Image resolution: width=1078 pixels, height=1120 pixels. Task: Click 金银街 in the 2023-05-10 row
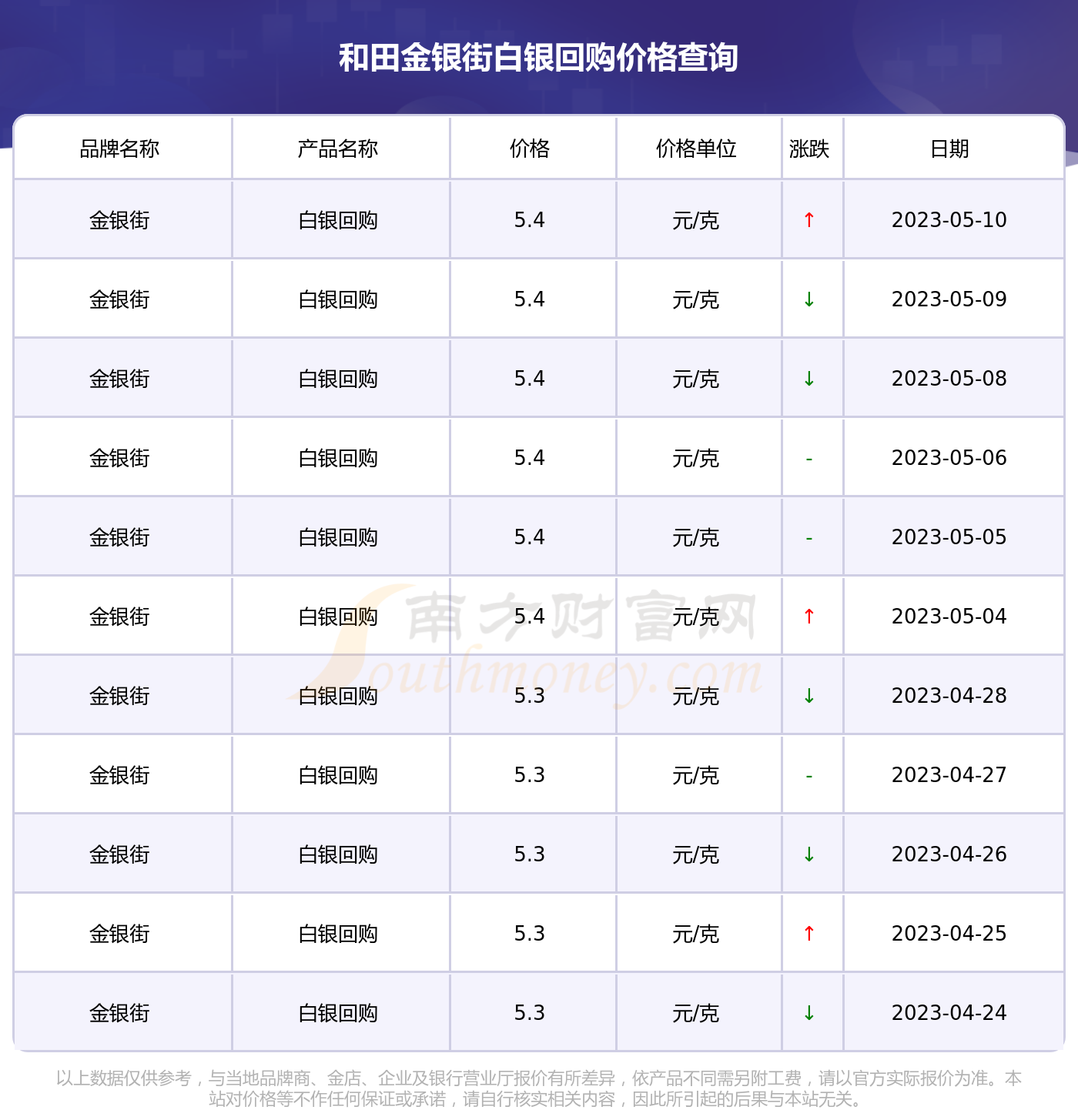tap(119, 221)
